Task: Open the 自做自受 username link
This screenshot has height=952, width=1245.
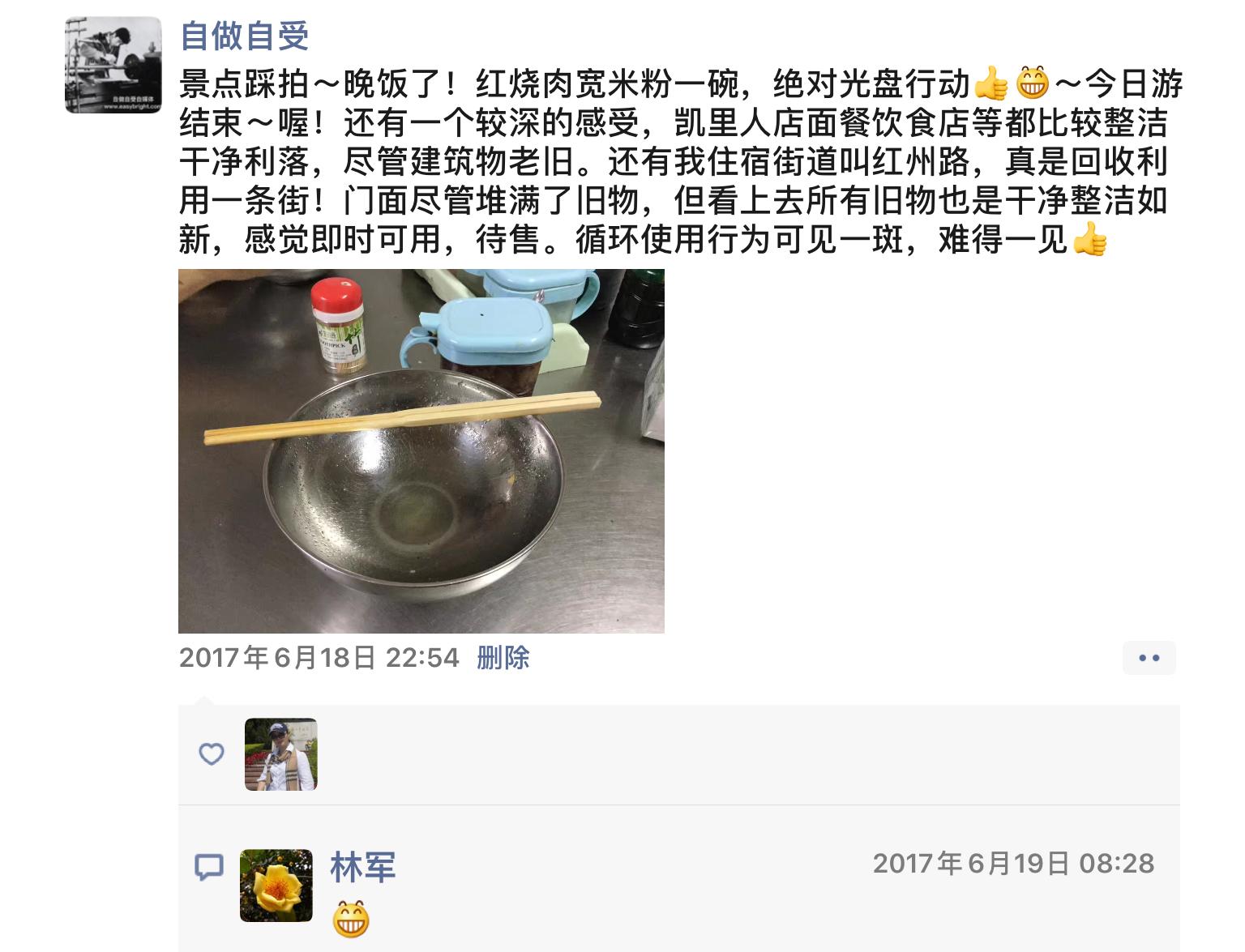Action: click(244, 36)
